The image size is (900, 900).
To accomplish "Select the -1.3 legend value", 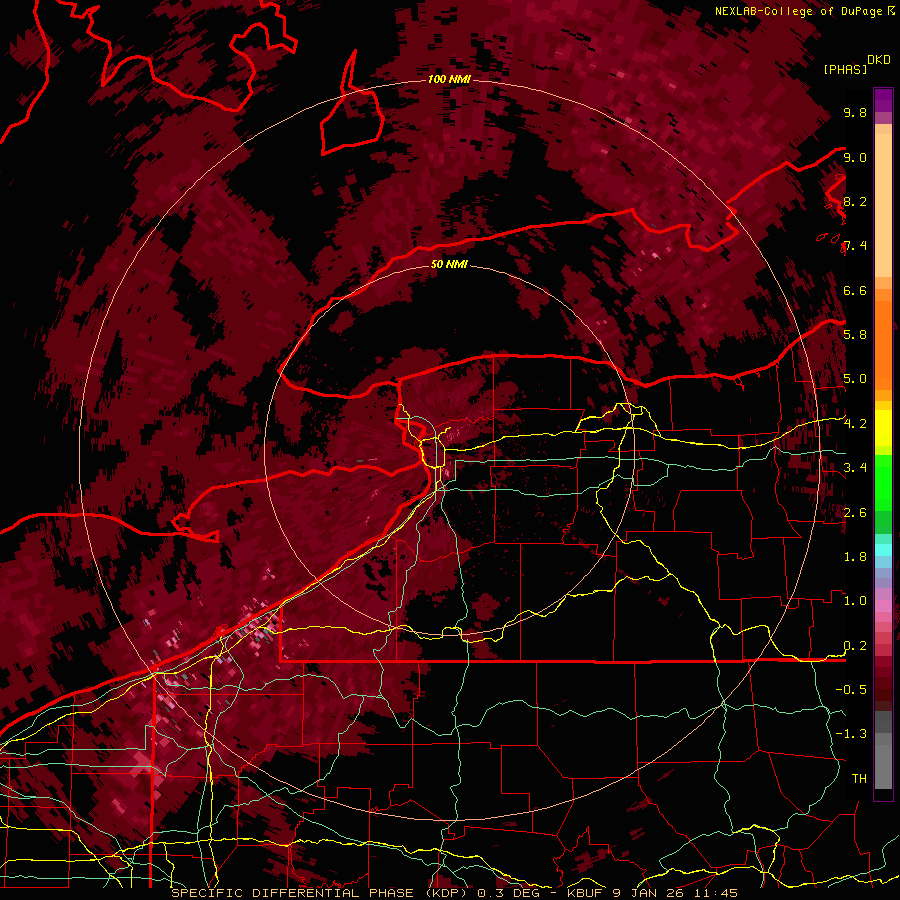I will tap(851, 734).
